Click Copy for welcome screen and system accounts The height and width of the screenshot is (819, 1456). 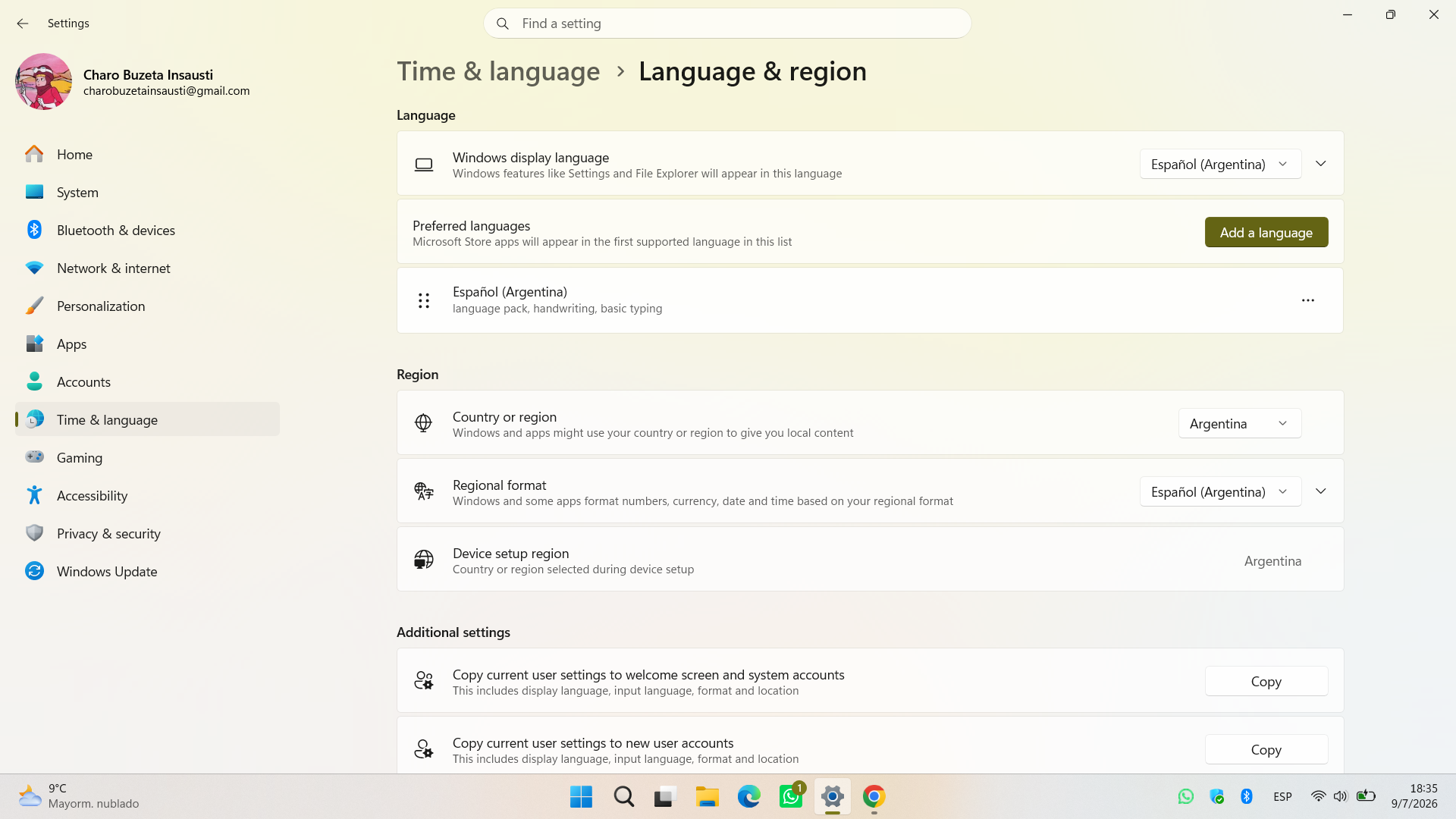[x=1266, y=681]
